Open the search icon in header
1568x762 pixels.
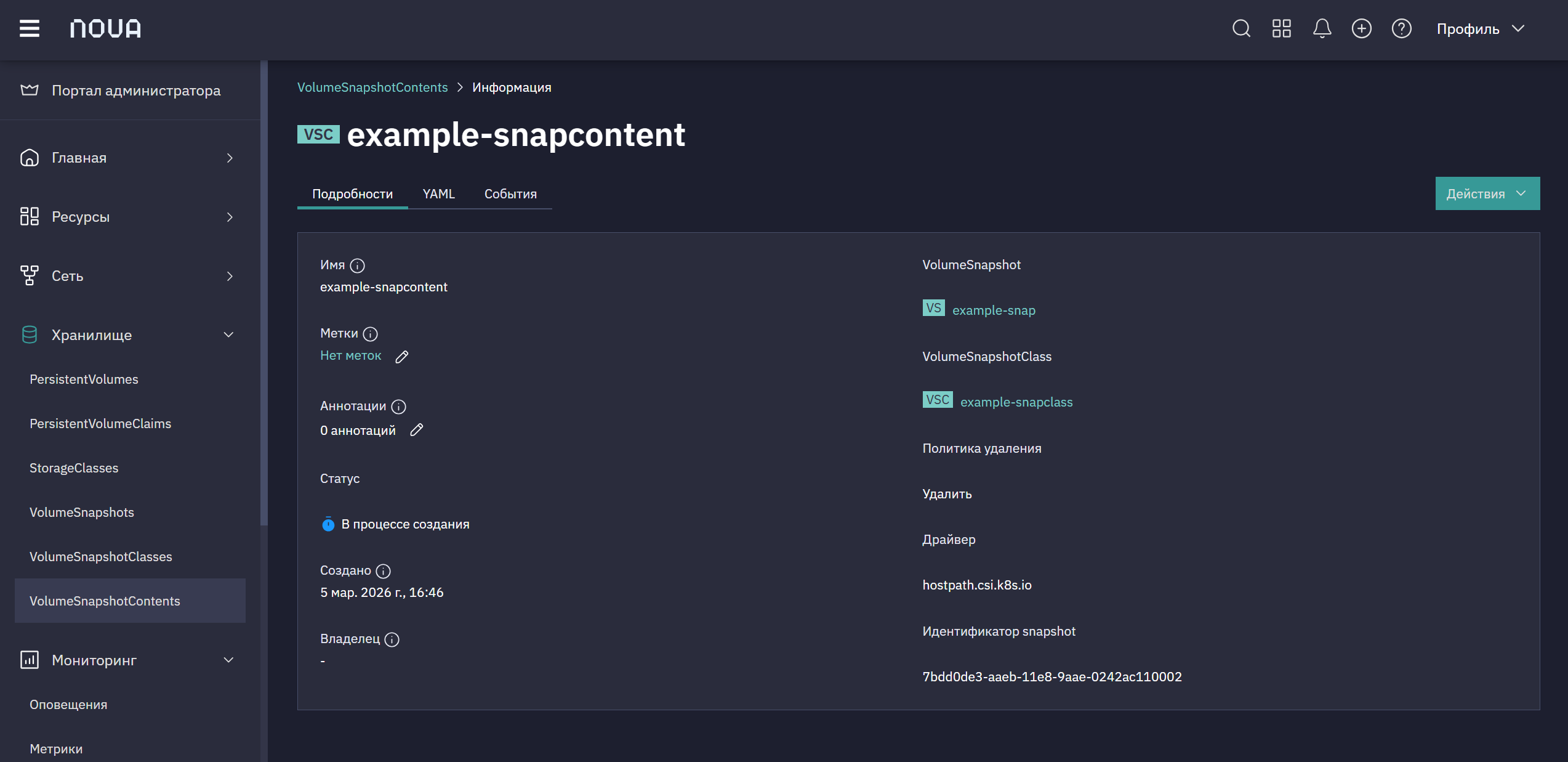tap(1241, 28)
